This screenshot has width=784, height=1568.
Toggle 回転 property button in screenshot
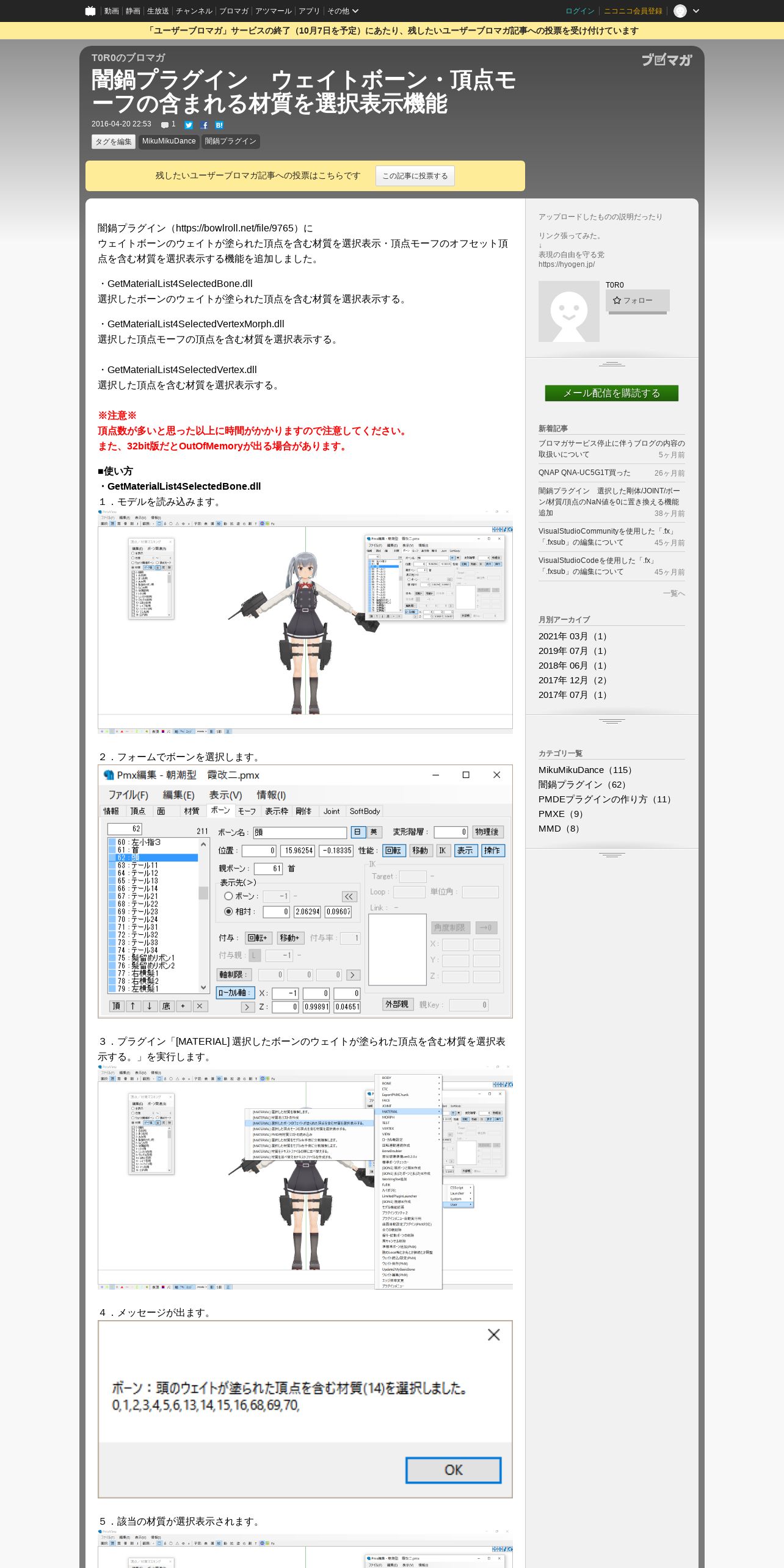tap(393, 850)
